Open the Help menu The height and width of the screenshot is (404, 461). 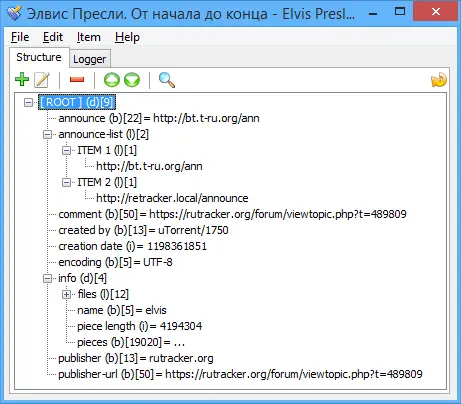127,37
